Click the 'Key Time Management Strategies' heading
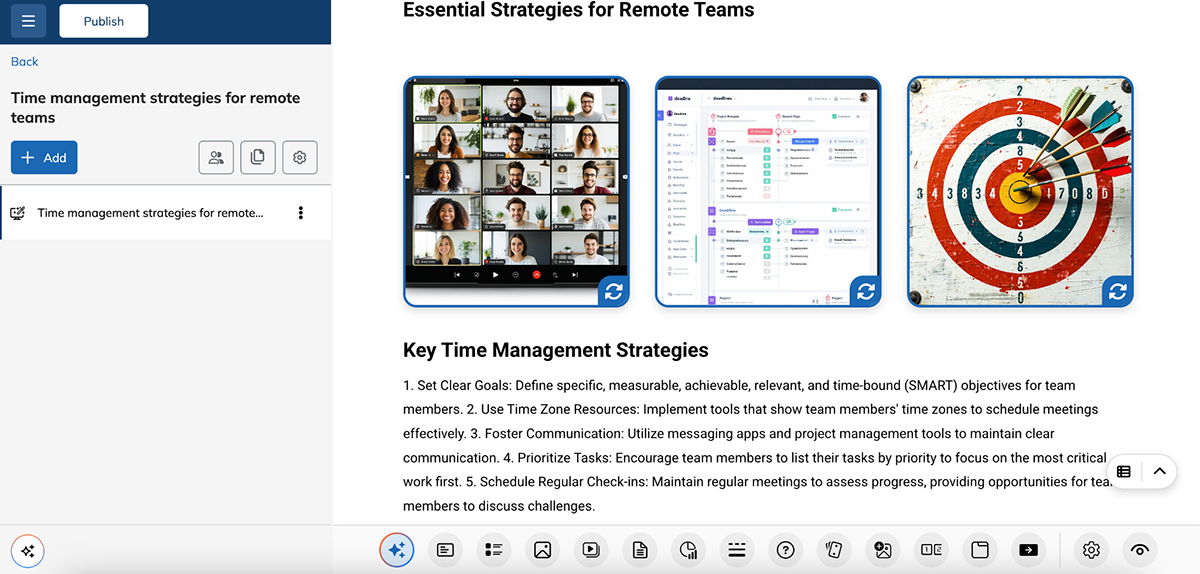The height and width of the screenshot is (574, 1200). click(556, 350)
